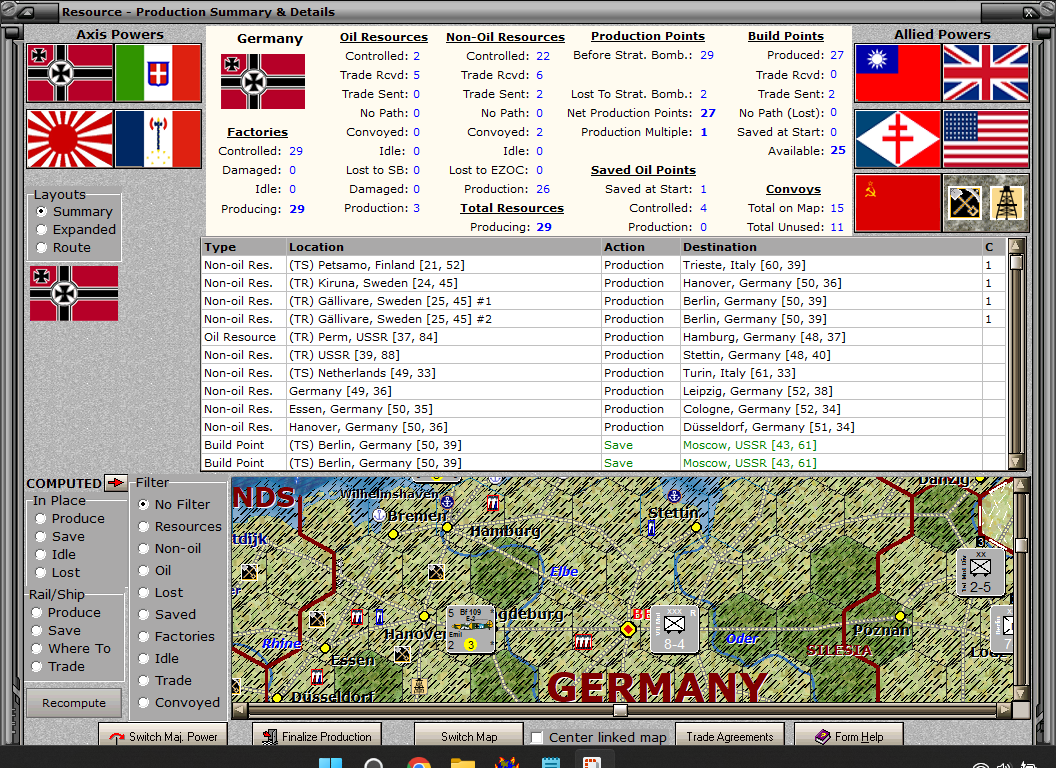Select the United Kingdom flag
This screenshot has height=768, width=1056.
[986, 73]
